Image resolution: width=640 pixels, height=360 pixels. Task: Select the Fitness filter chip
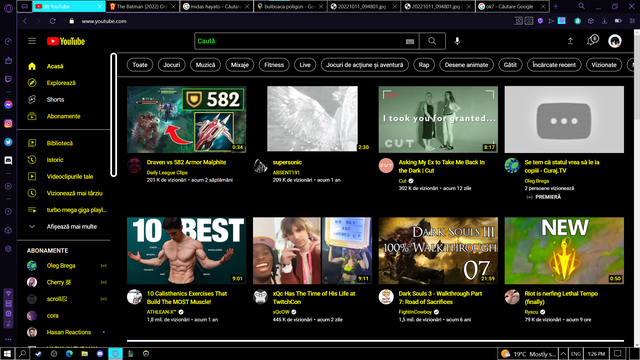coord(274,65)
